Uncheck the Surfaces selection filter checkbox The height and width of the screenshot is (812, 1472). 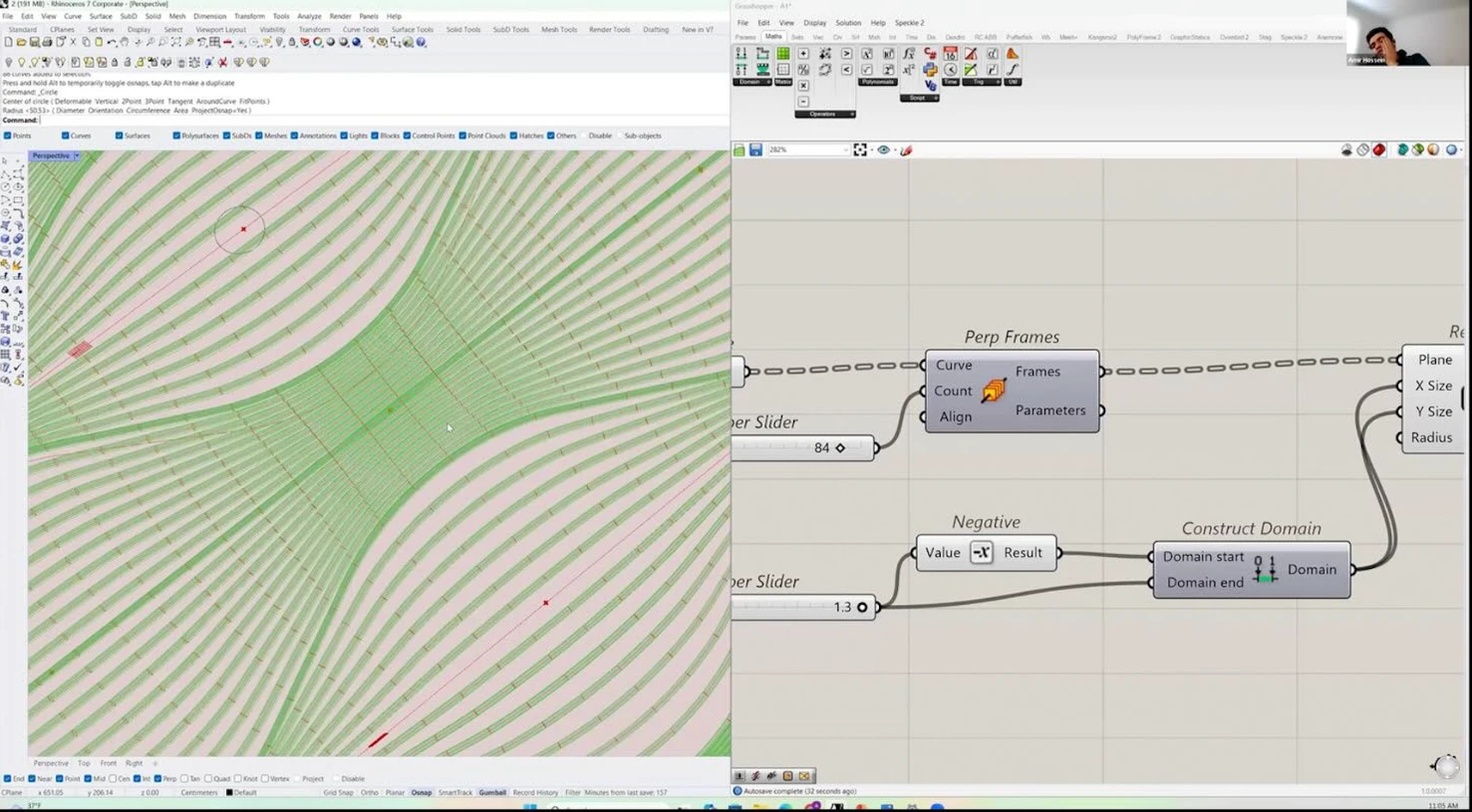pos(119,135)
